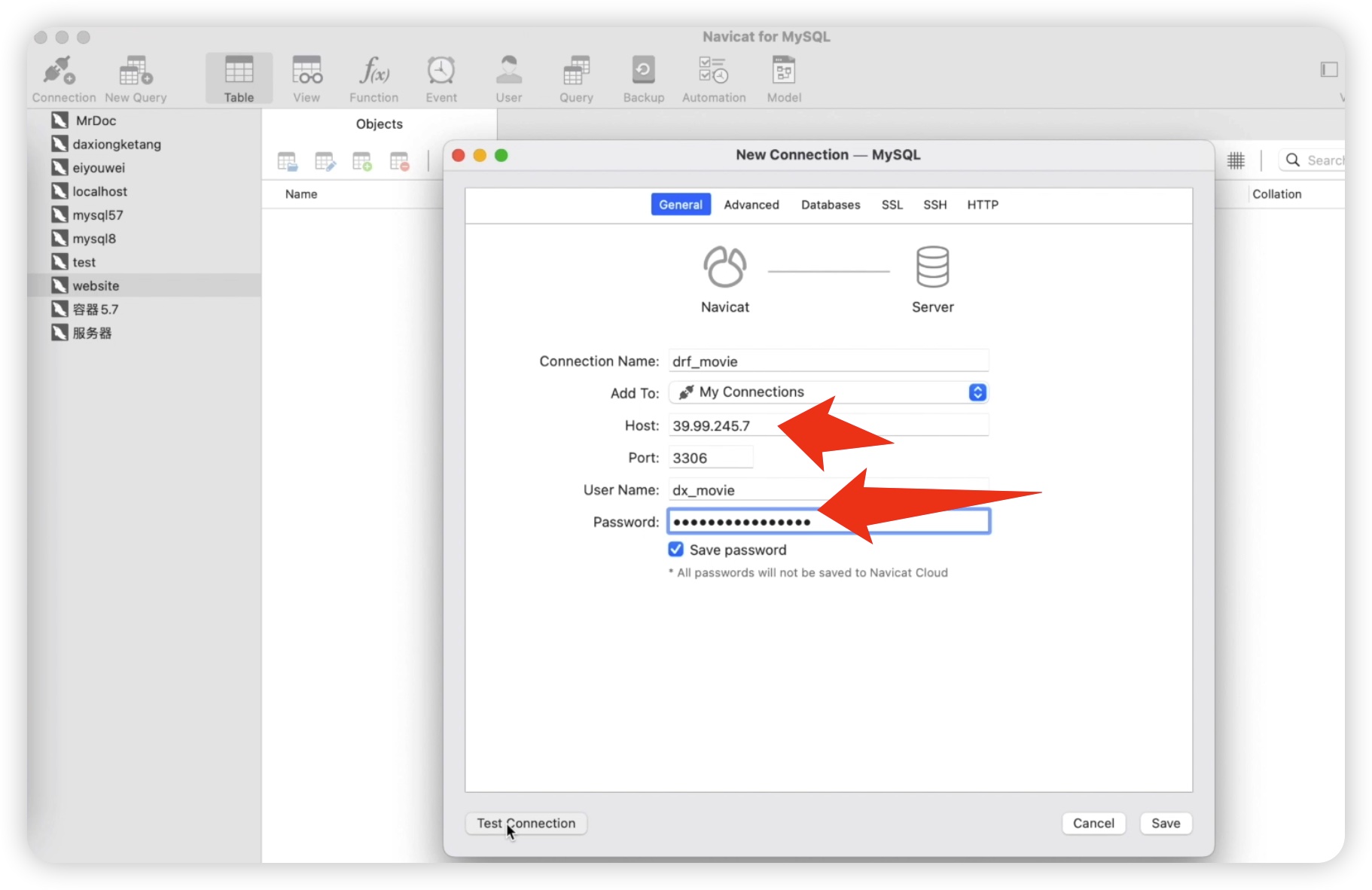This screenshot has height=890, width=1372.
Task: Click the Server database icon in dialog
Action: tap(932, 267)
